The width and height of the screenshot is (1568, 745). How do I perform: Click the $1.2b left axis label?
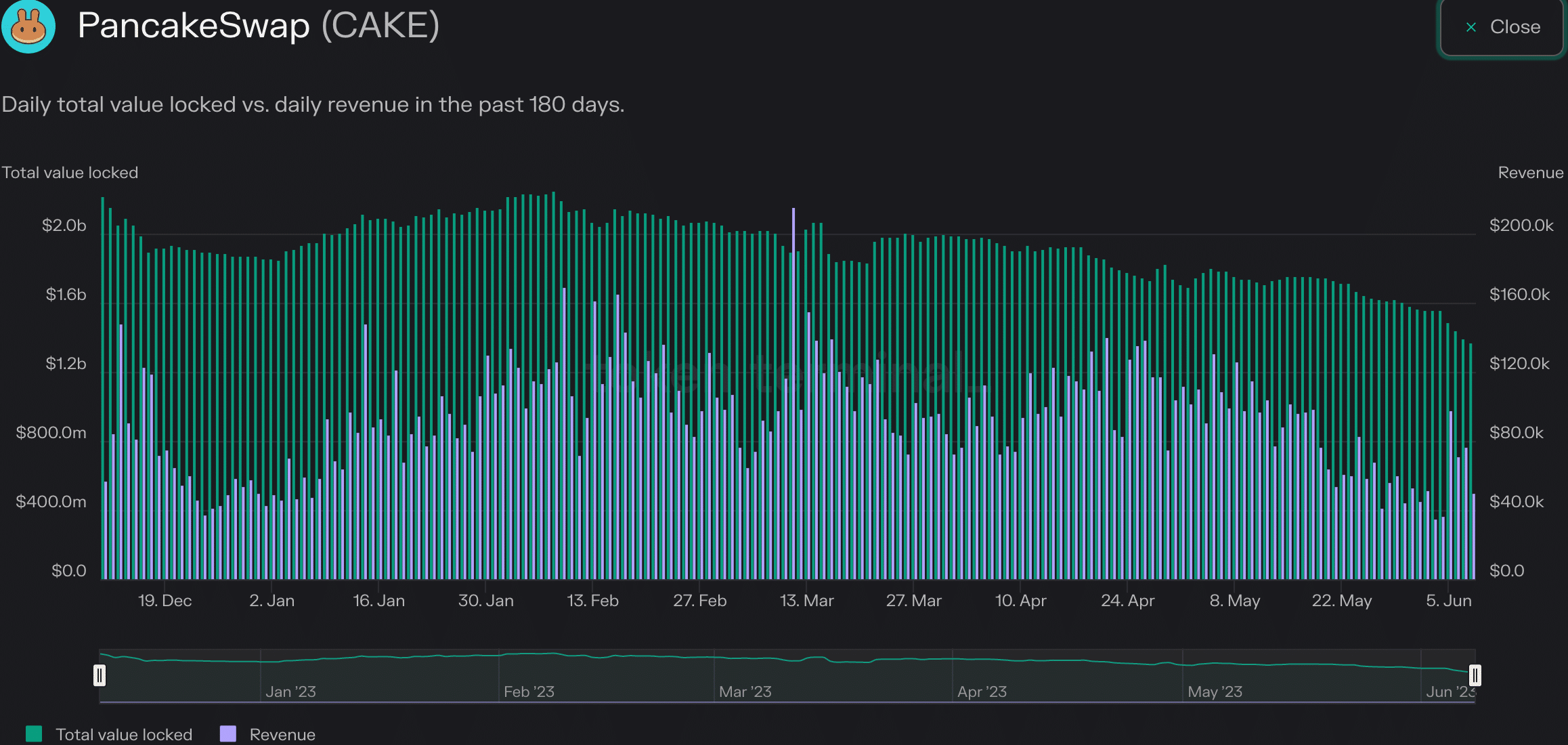66,364
